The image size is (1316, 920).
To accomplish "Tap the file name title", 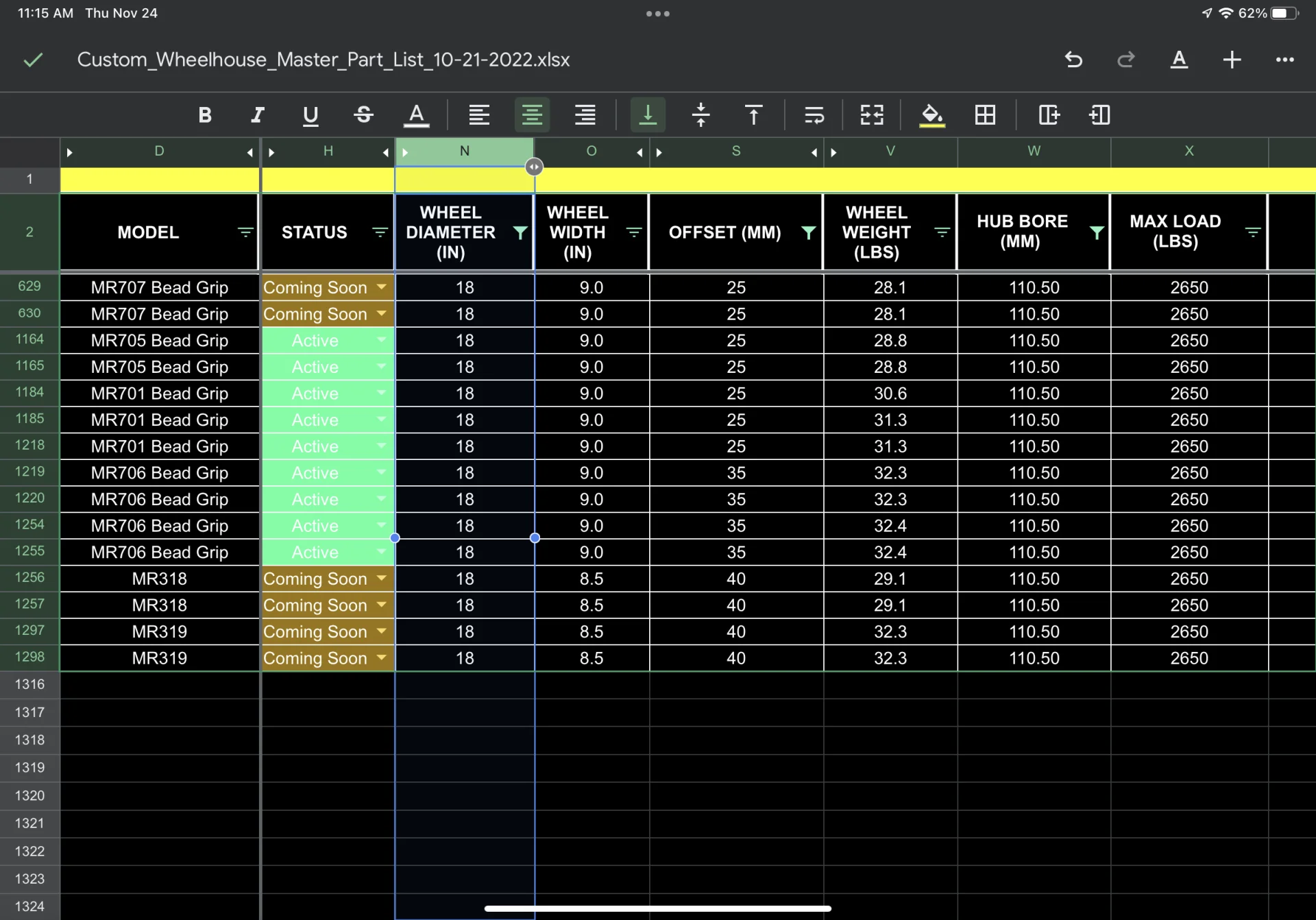I will pyautogui.click(x=324, y=60).
